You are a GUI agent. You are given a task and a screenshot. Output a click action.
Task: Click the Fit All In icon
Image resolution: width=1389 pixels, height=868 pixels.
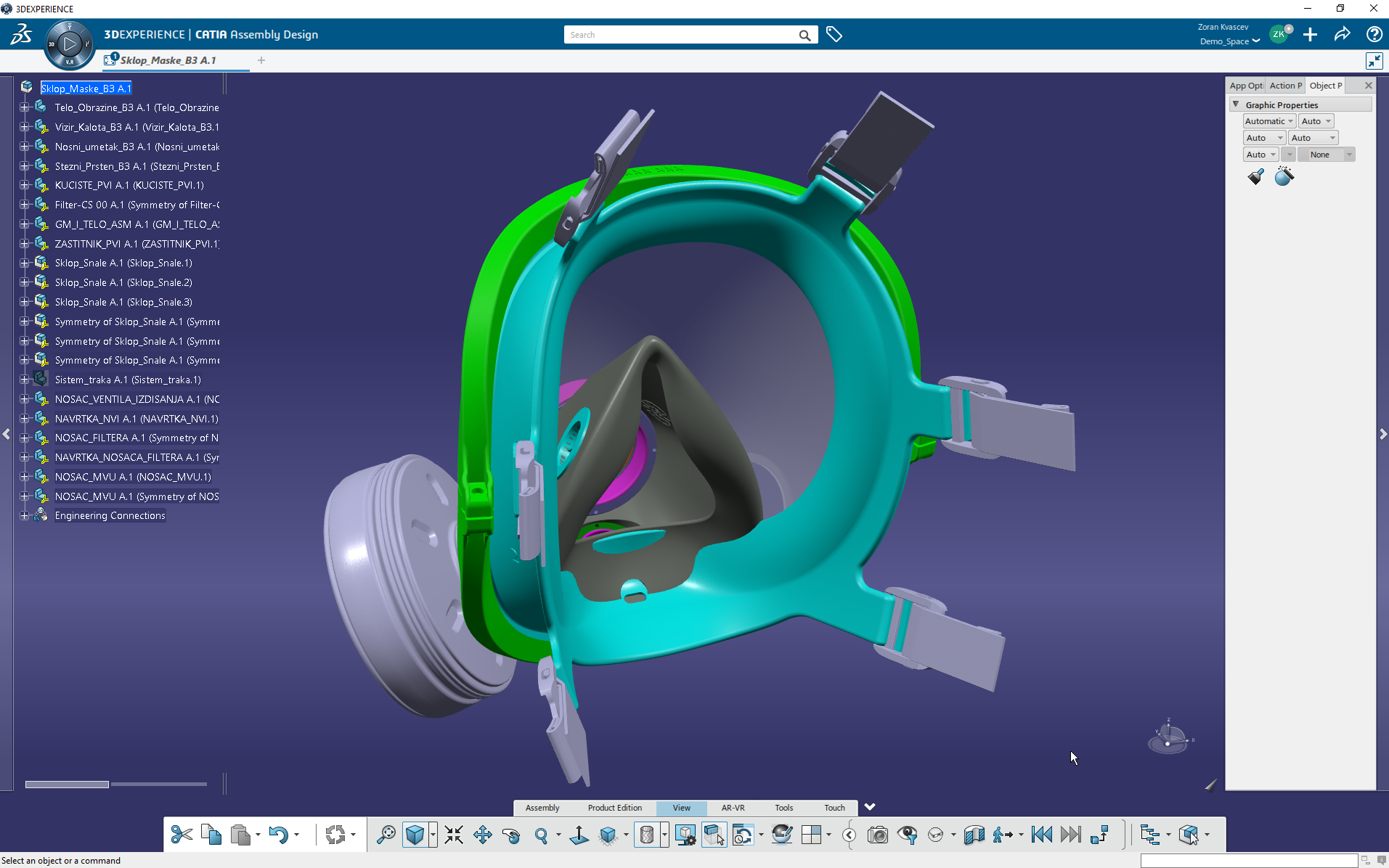coord(454,835)
